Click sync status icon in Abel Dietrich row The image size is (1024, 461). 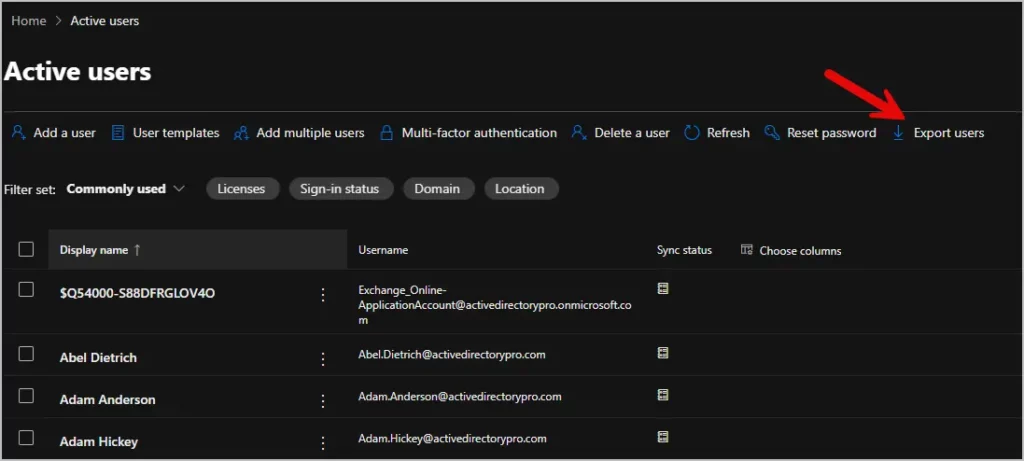[663, 353]
